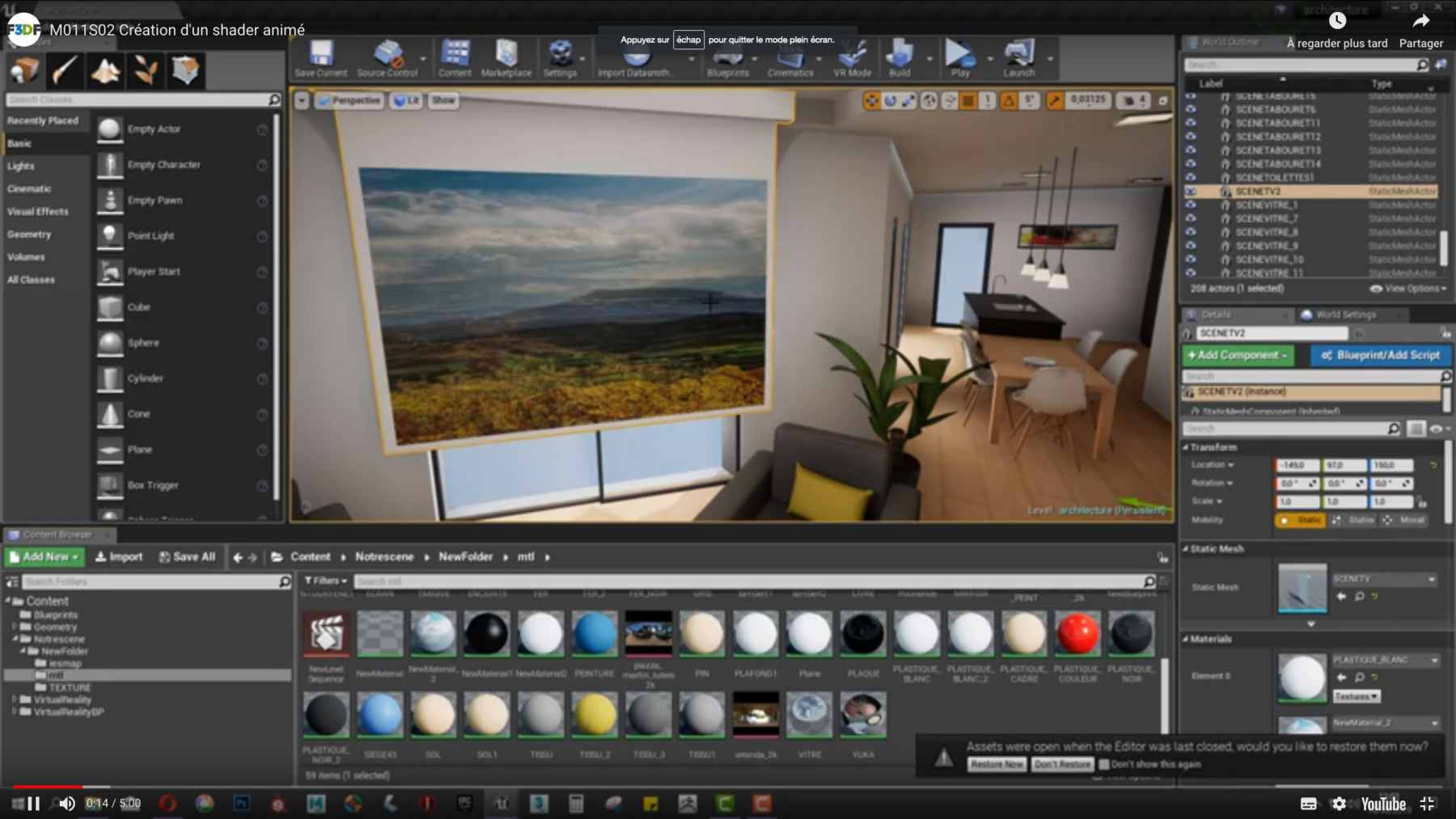Open the Content toolbar icon
The height and width of the screenshot is (819, 1456).
tap(455, 58)
